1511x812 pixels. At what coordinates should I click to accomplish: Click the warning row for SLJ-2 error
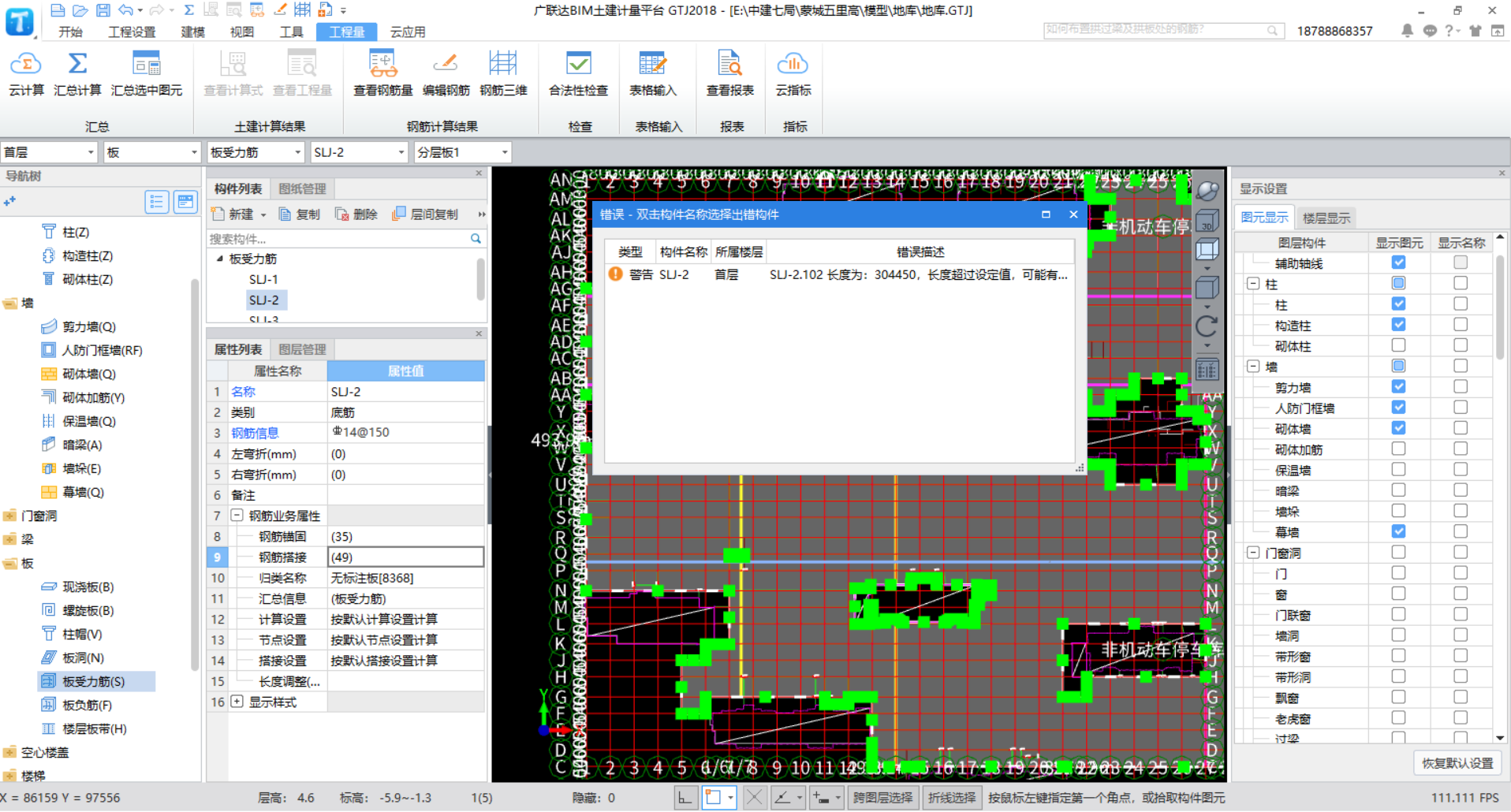point(839,274)
